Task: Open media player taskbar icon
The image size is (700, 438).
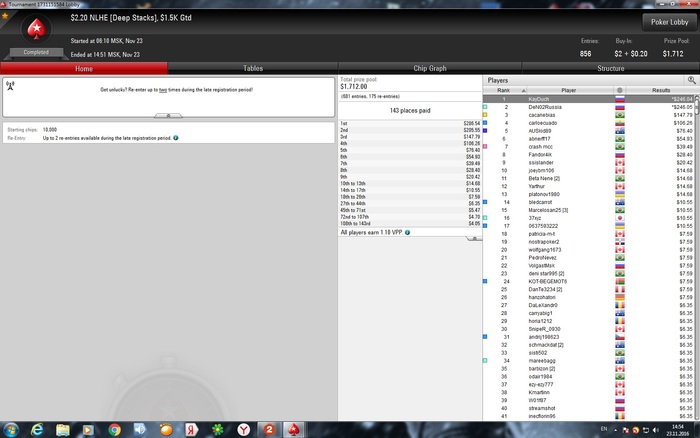Action: tap(88, 430)
